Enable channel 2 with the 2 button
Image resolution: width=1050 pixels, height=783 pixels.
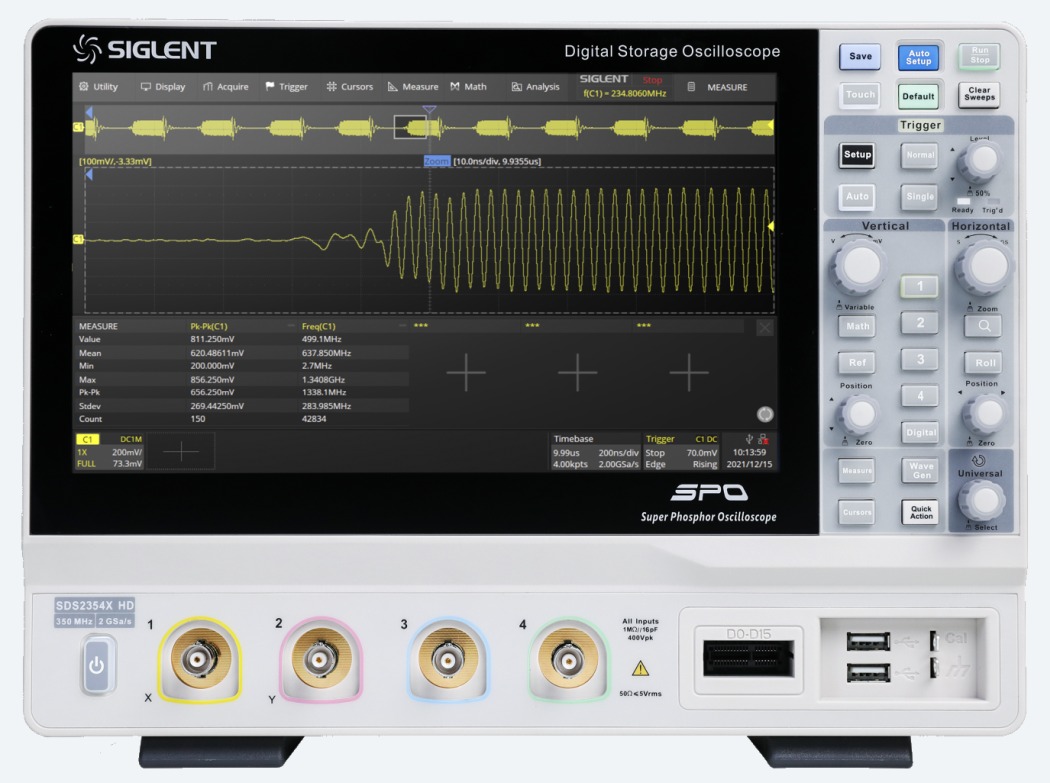[919, 324]
